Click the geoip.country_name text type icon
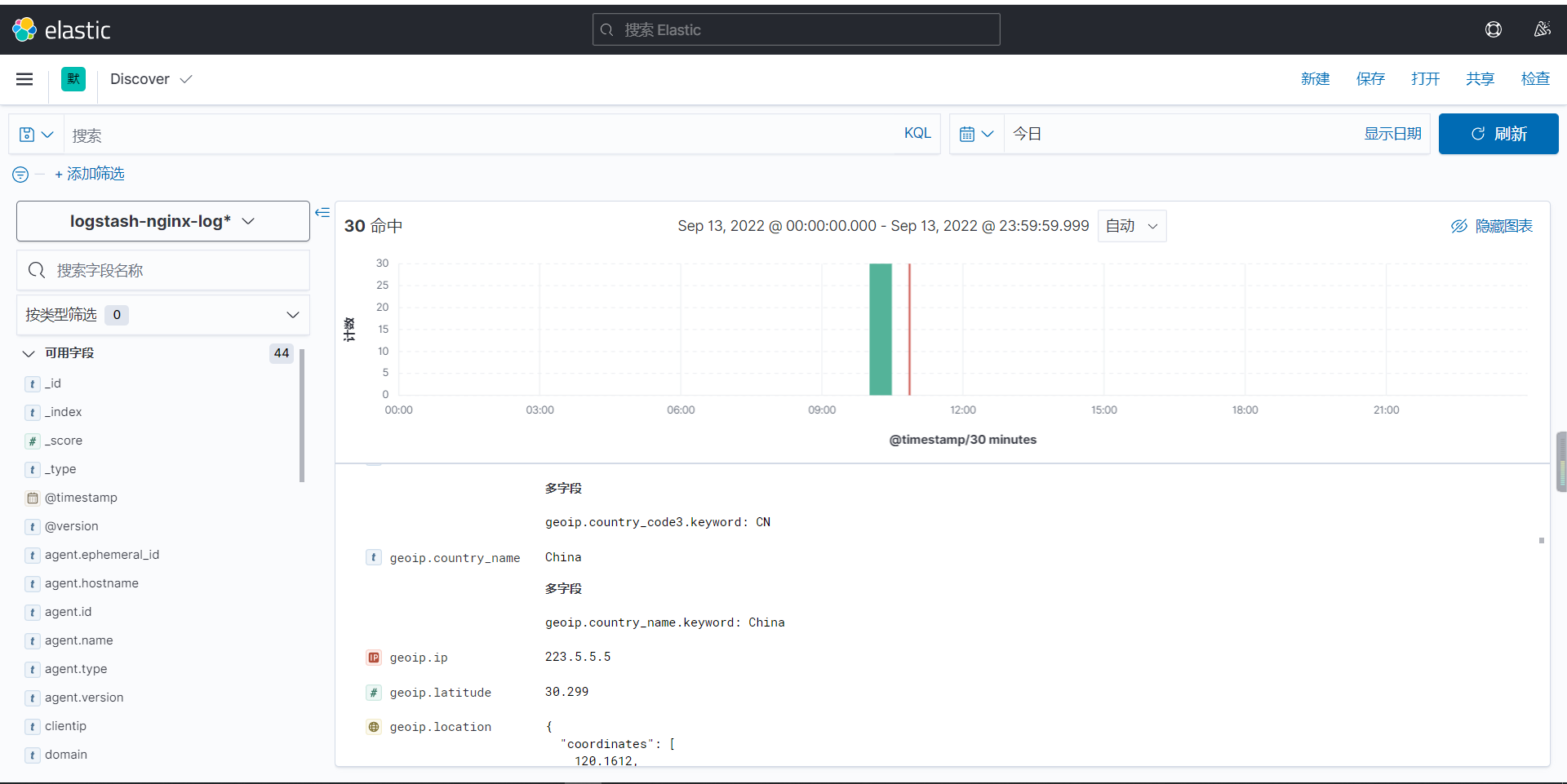Viewport: 1567px width, 784px height. tap(374, 557)
